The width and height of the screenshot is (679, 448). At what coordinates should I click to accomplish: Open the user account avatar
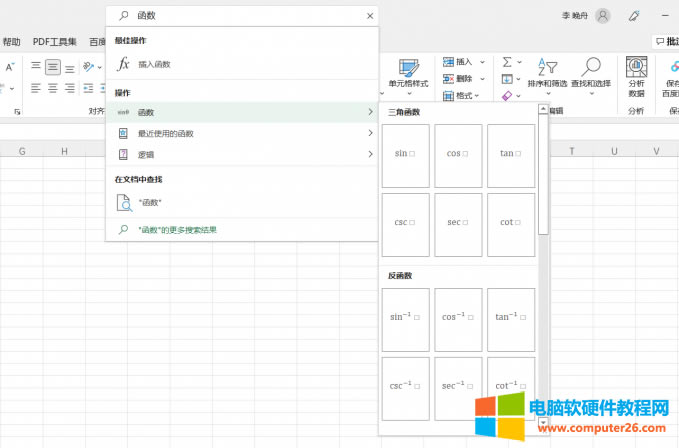(603, 16)
